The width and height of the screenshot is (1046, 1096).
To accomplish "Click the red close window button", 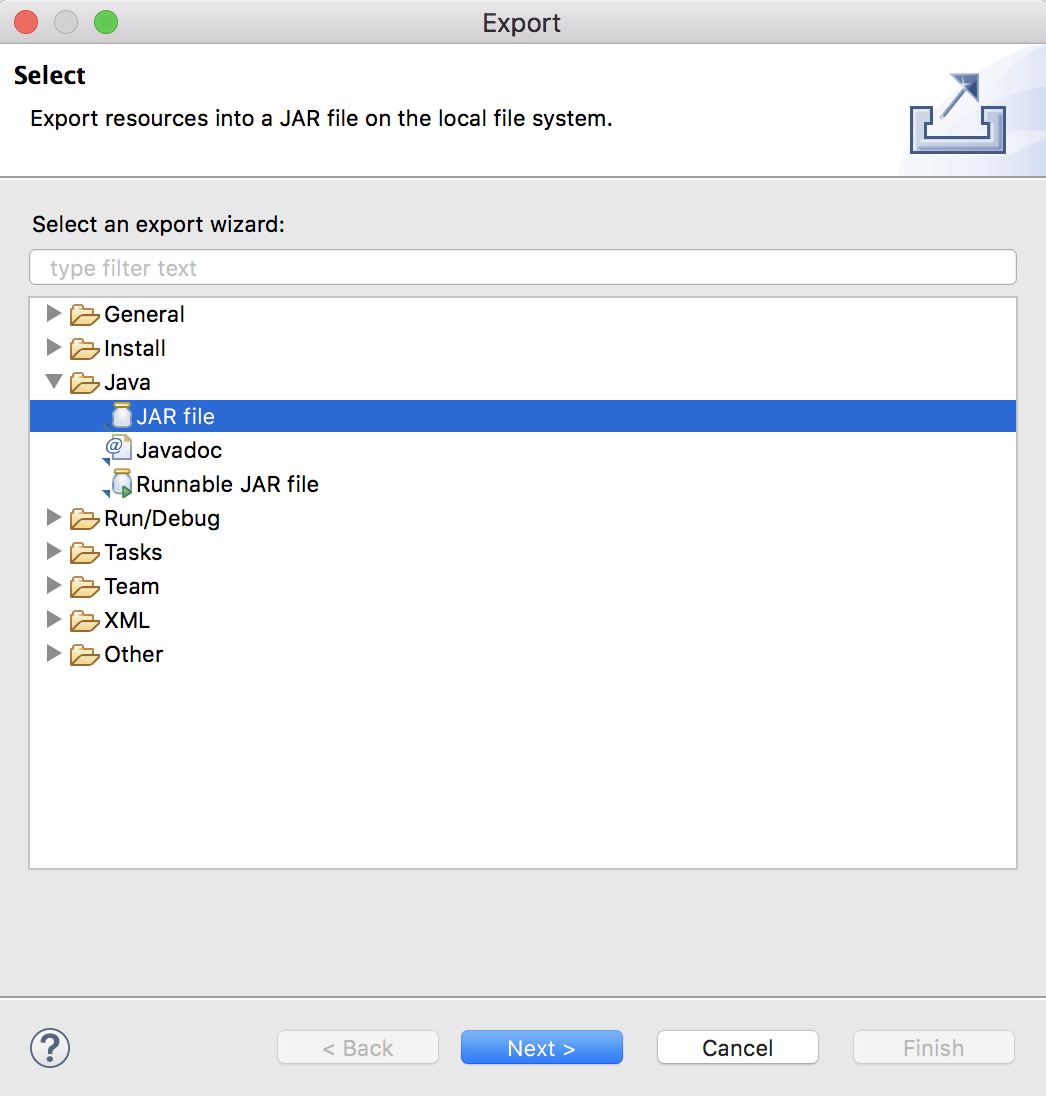I will click(x=26, y=22).
